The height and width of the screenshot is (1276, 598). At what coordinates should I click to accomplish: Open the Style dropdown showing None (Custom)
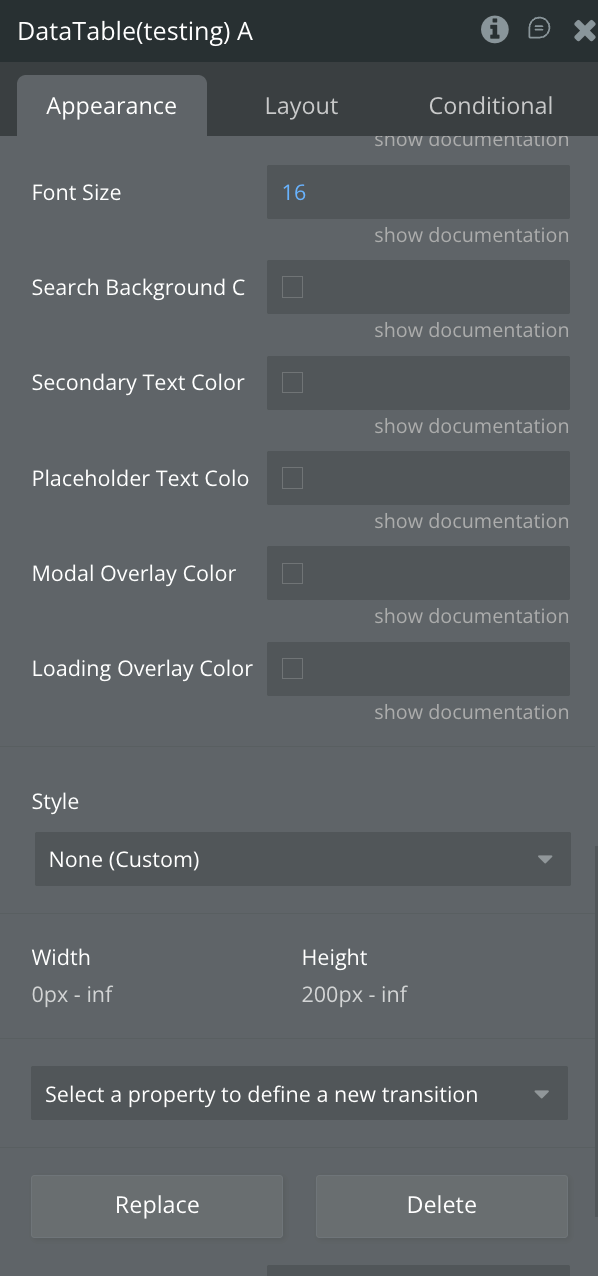click(303, 859)
